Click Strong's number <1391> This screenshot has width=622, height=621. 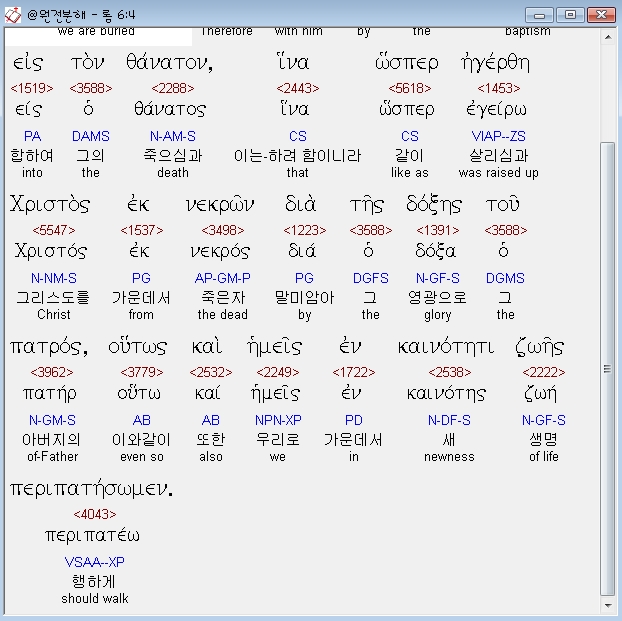point(438,230)
